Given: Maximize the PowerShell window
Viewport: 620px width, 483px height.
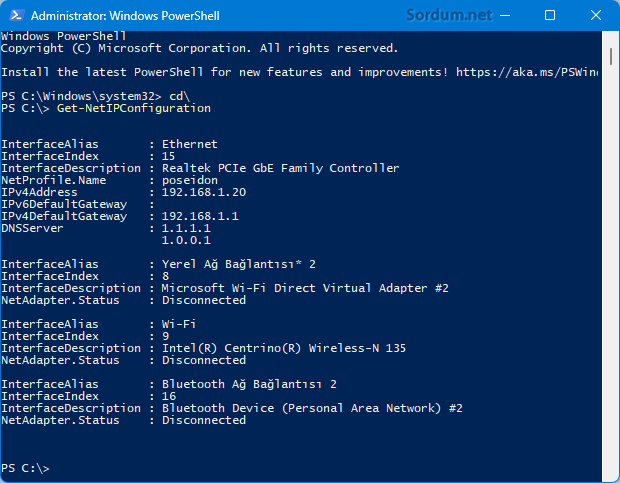Looking at the screenshot, I should 550,15.
